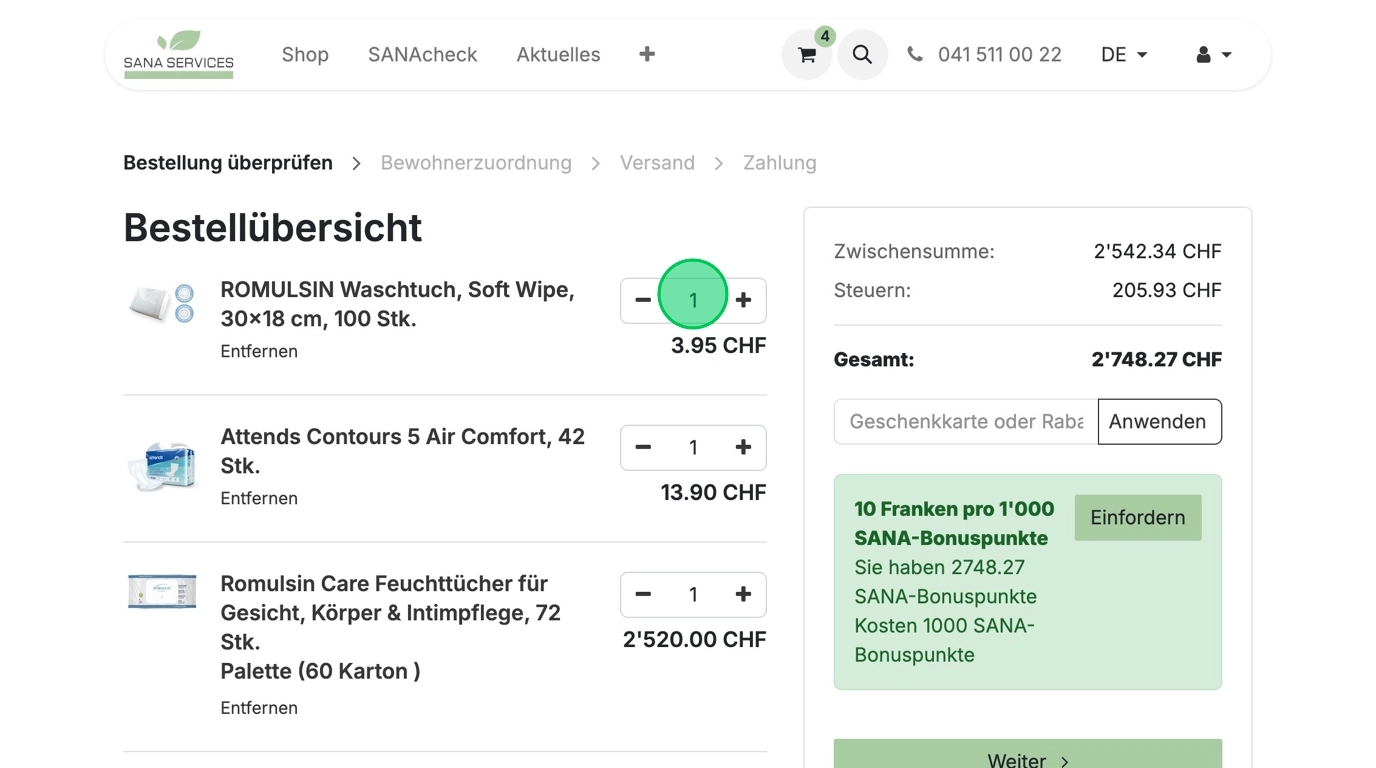Open Attends Contours 5 Air Comfort title

[x=402, y=451]
